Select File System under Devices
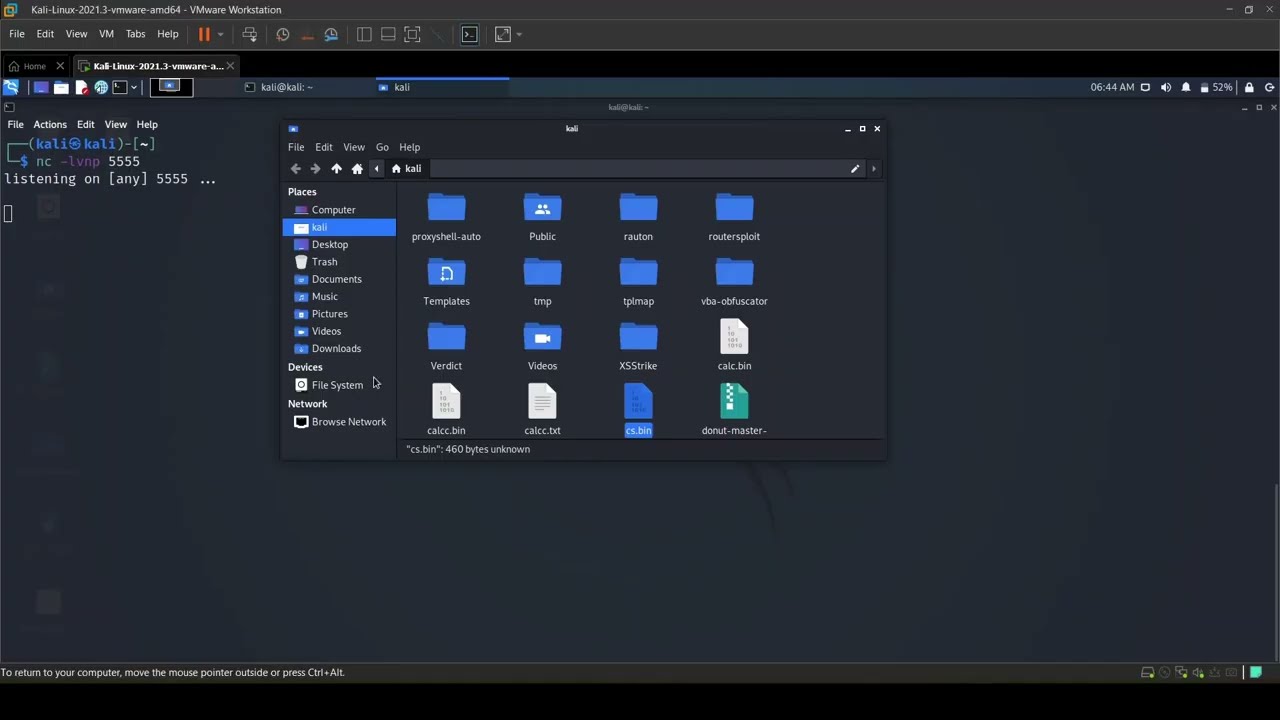 point(339,385)
